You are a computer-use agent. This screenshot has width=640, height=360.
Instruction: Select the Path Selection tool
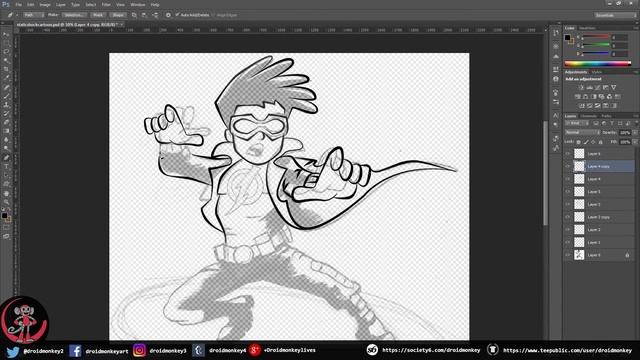(6, 176)
